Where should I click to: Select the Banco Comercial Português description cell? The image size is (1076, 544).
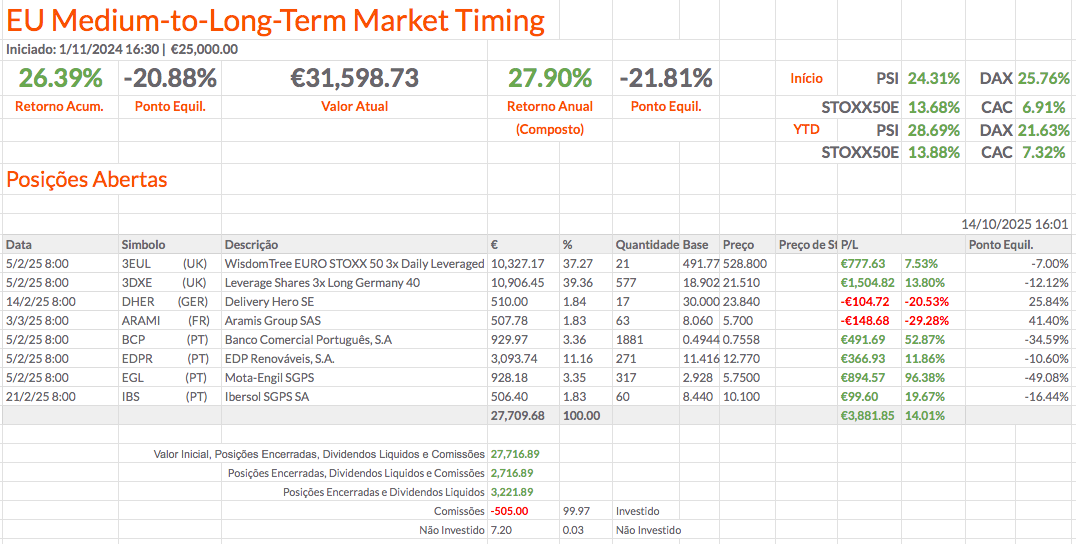coord(307,339)
